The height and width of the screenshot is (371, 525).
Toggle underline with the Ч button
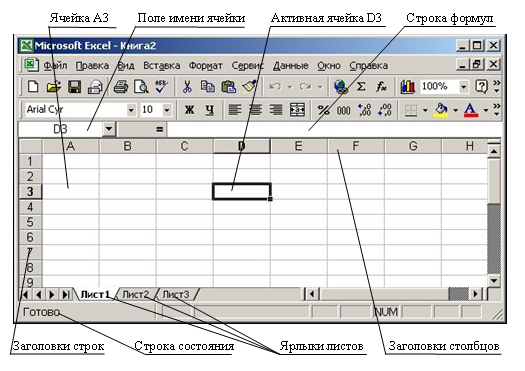pos(210,109)
